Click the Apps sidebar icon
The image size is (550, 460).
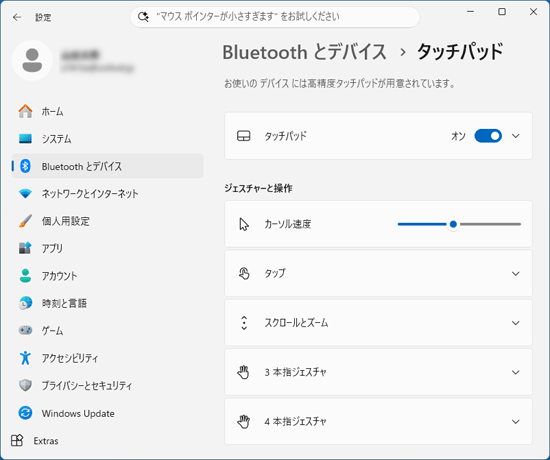[25, 248]
